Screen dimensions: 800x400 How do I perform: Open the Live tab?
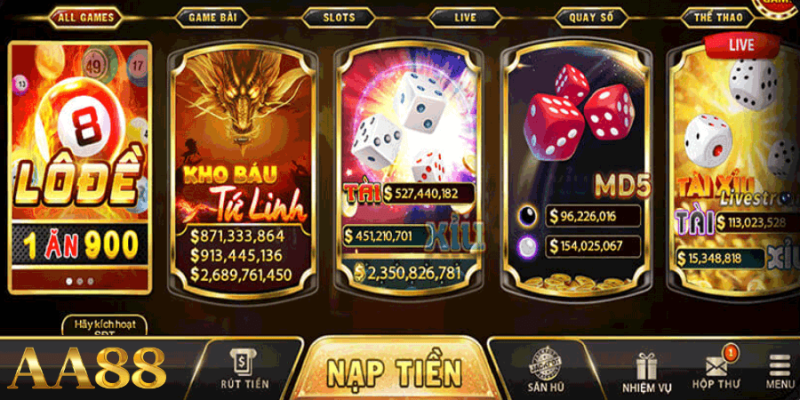coord(465,18)
